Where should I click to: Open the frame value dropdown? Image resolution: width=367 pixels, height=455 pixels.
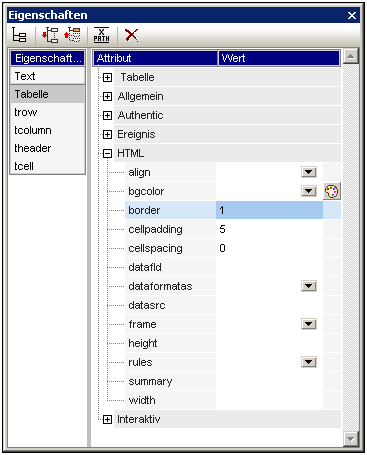click(x=309, y=324)
